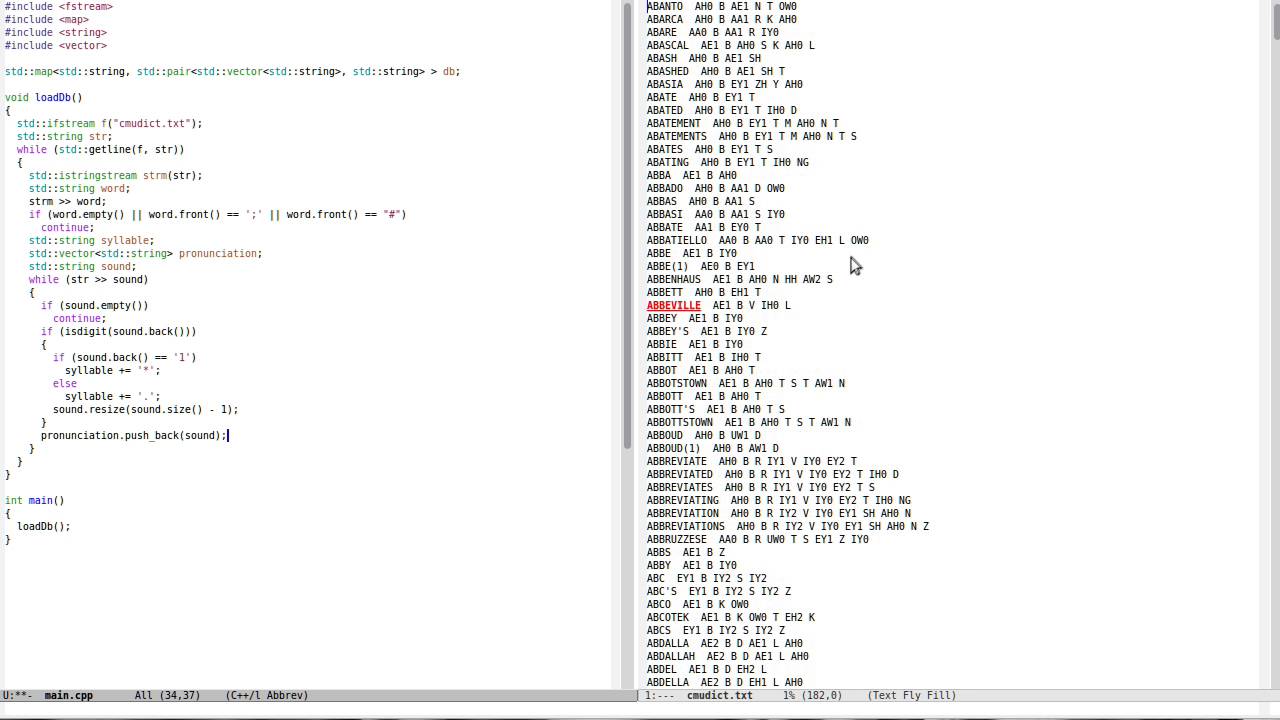Click the highlighted word ABBEVILLE
The height and width of the screenshot is (720, 1280).
[674, 305]
